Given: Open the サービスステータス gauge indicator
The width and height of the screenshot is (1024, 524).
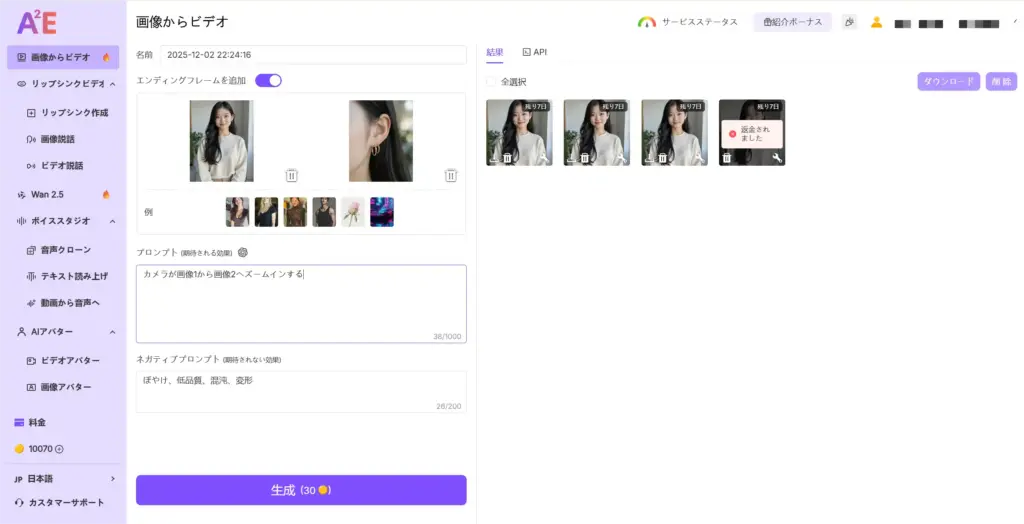Looking at the screenshot, I should [647, 22].
